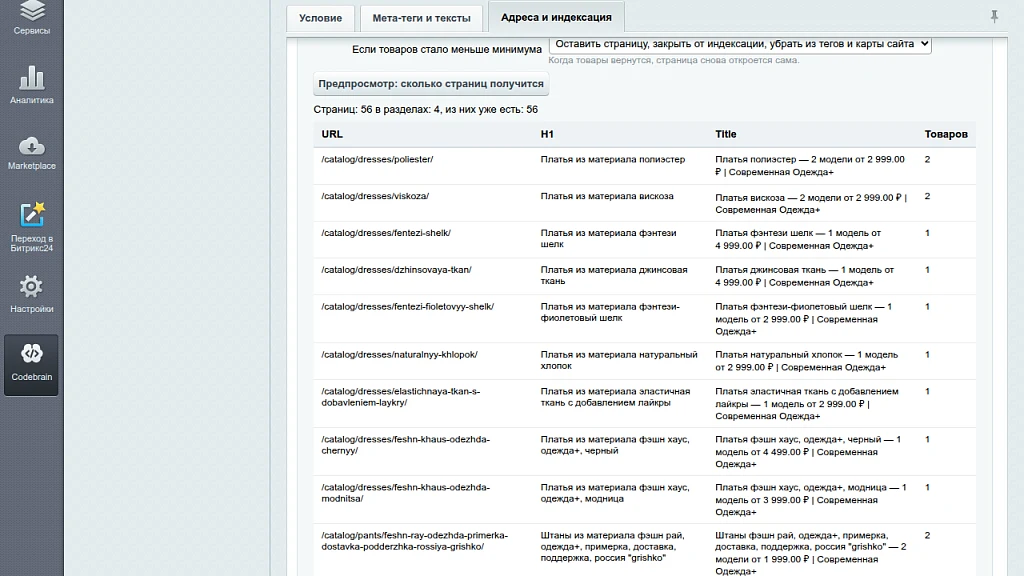Image resolution: width=1024 pixels, height=576 pixels.
Task: Click the Title column header
Action: 726,134
